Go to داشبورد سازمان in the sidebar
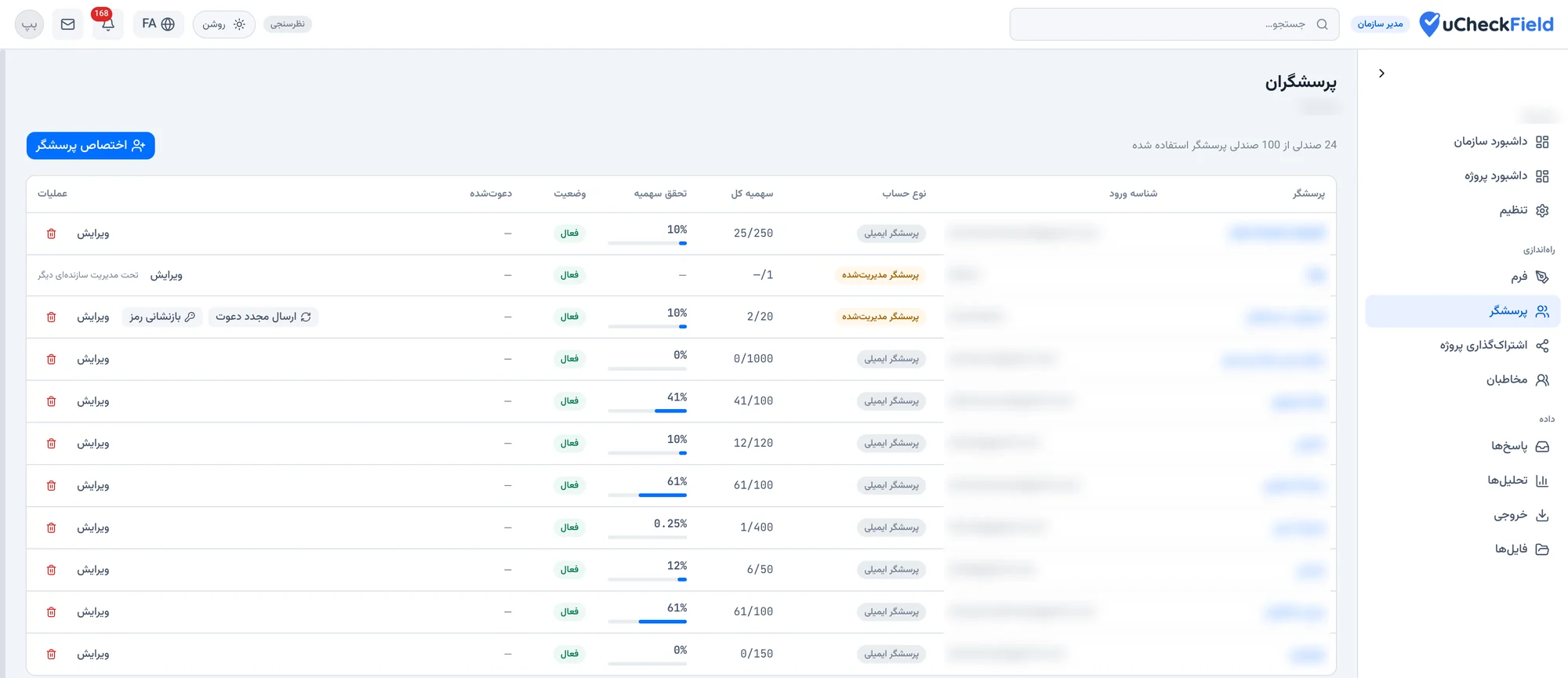Screen dimensions: 1568x678 (1463, 142)
